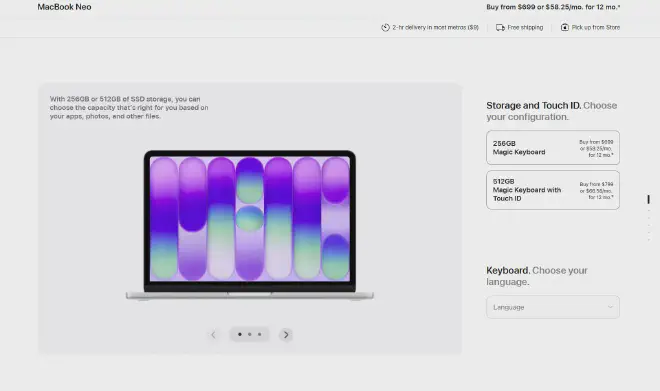Jump to the third gallery dot
Screen dimensions: 660x391
pyautogui.click(x=259, y=334)
